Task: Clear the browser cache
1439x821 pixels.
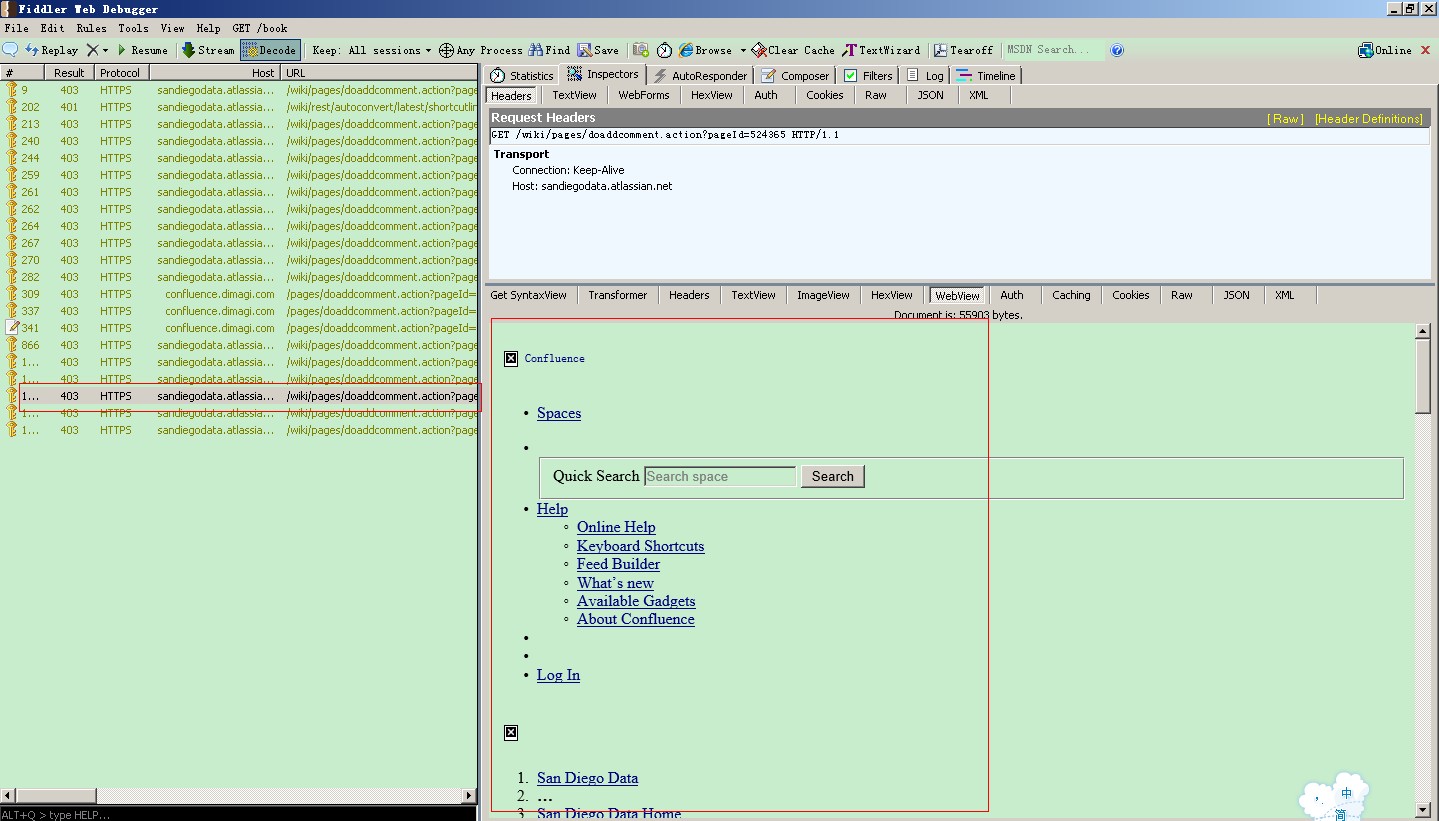Action: point(793,50)
